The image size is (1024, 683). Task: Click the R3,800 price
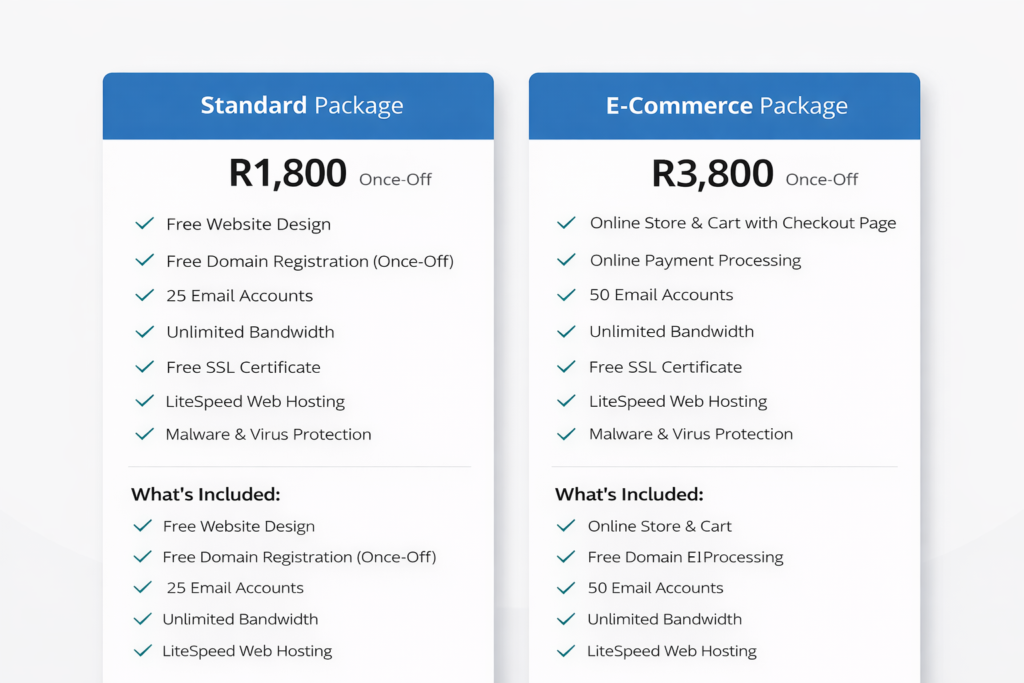tap(712, 174)
